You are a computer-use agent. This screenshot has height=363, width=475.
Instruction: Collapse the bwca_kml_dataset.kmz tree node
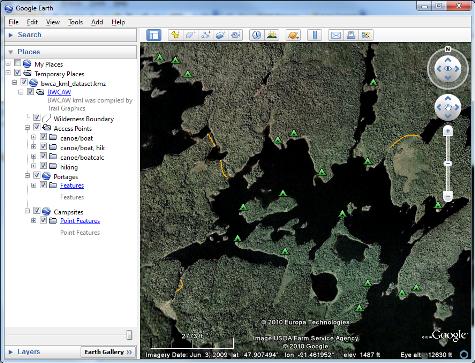(x=14, y=82)
